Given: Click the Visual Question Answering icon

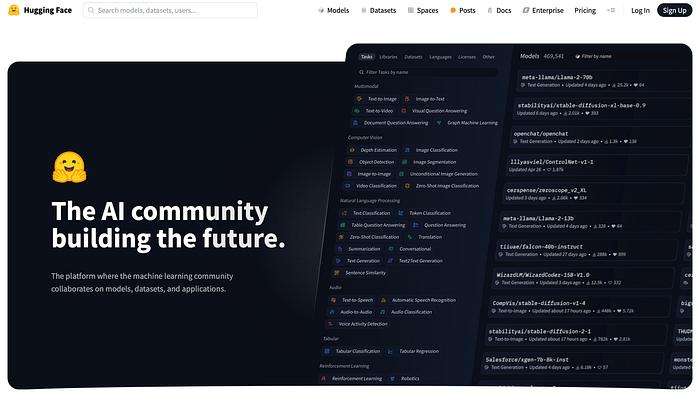Looking at the screenshot, I should (x=404, y=111).
